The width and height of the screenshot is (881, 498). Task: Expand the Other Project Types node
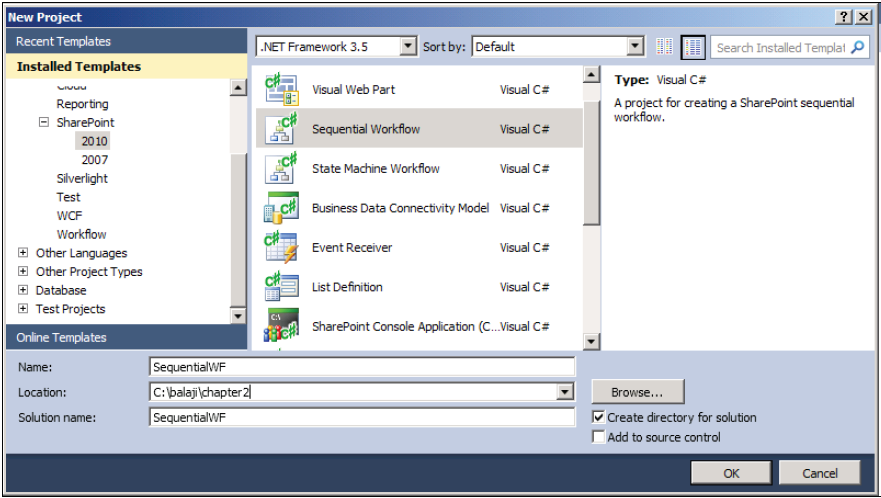[23, 271]
